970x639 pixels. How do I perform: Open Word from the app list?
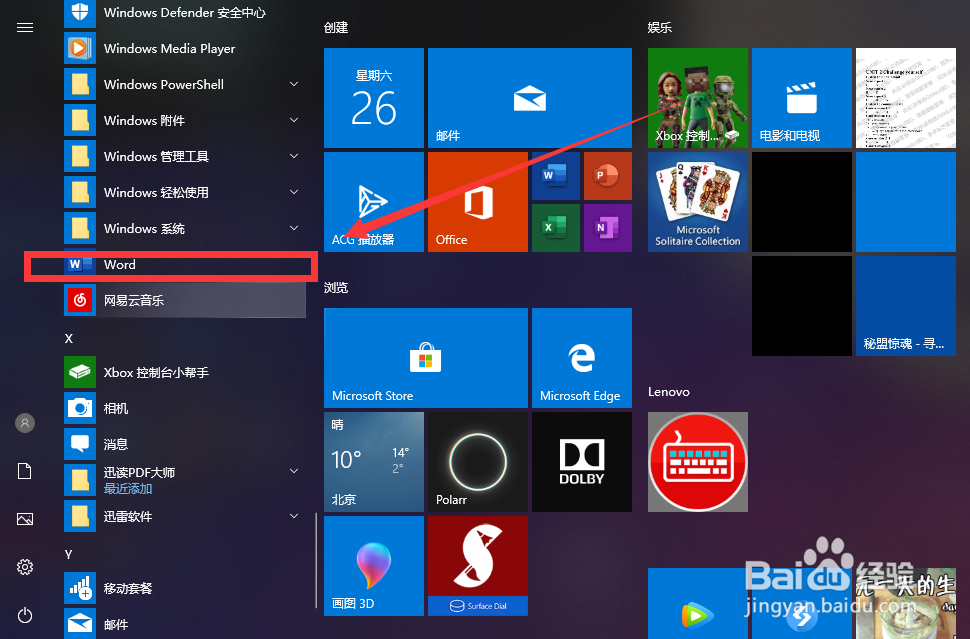point(184,265)
